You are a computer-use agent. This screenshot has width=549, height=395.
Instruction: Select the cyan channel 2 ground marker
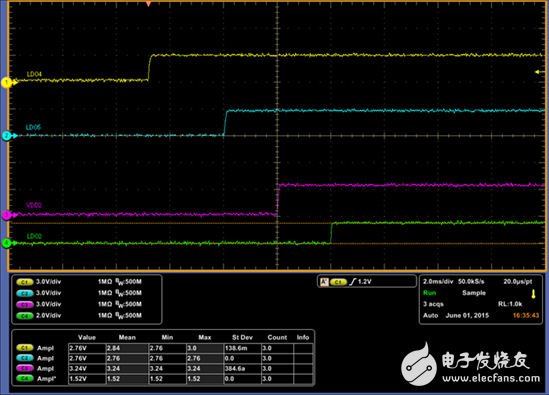coord(6,136)
